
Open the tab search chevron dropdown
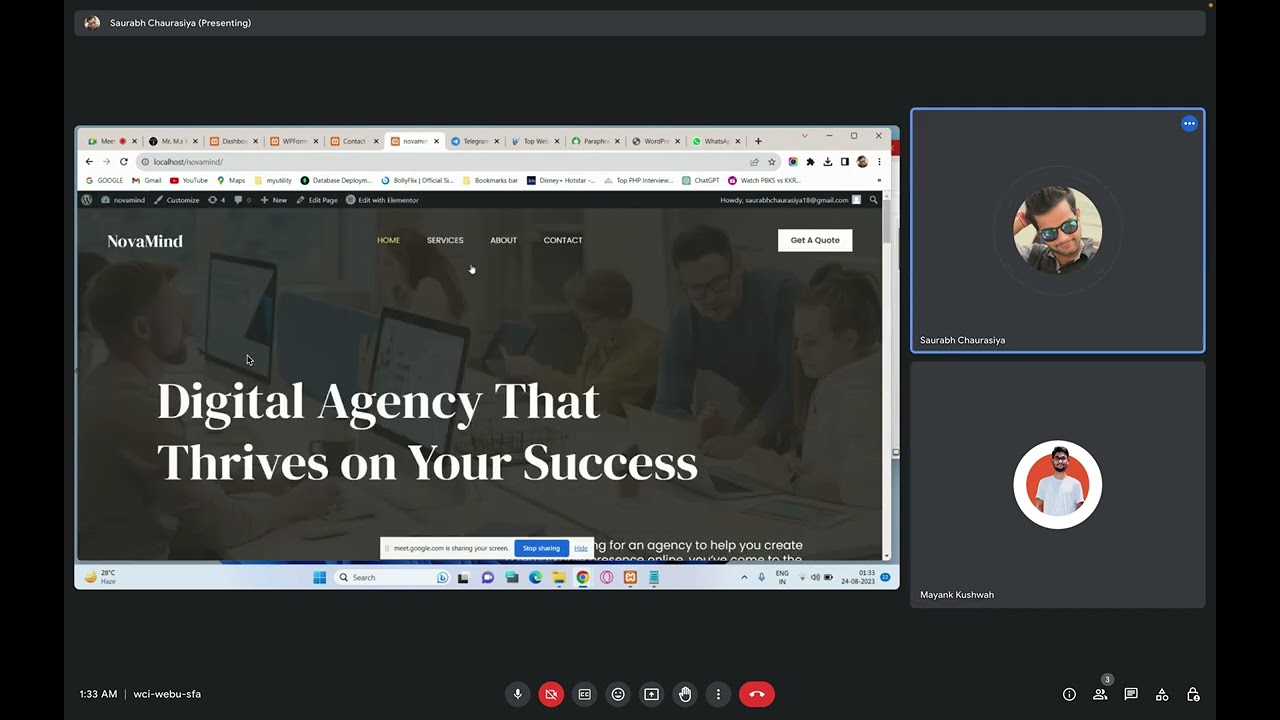[x=804, y=135]
